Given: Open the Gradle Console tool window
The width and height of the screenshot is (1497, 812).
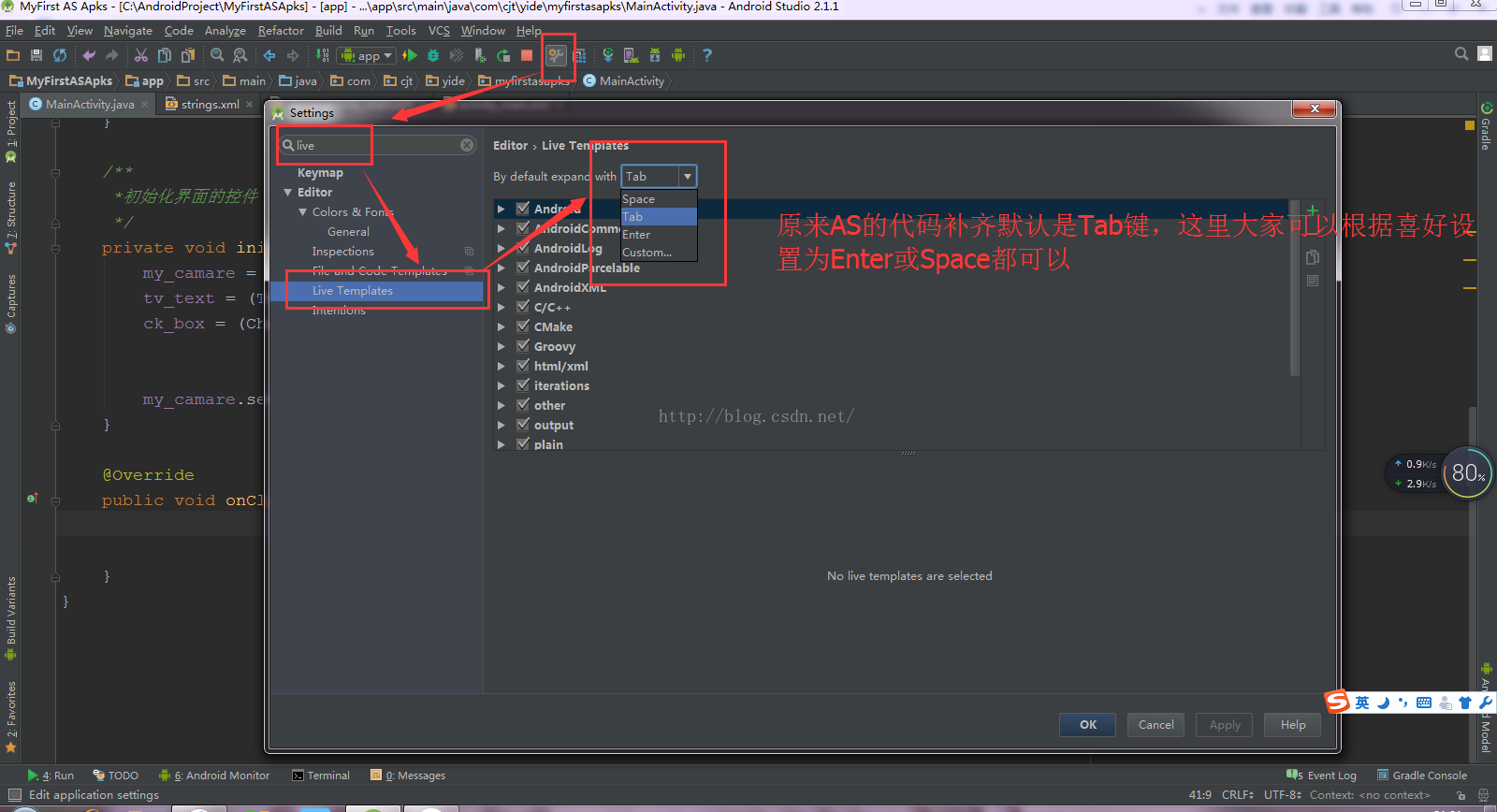Looking at the screenshot, I should click(x=1422, y=776).
